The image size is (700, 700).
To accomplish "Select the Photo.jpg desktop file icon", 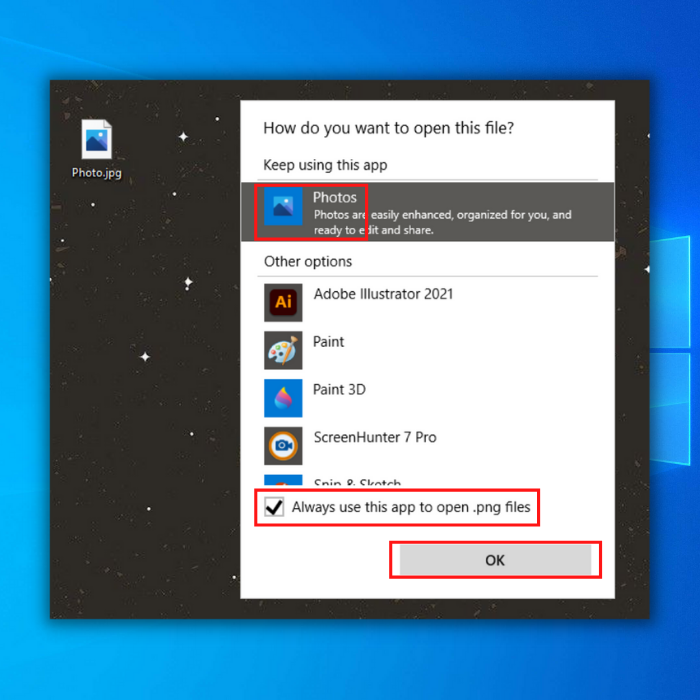I will (96, 139).
